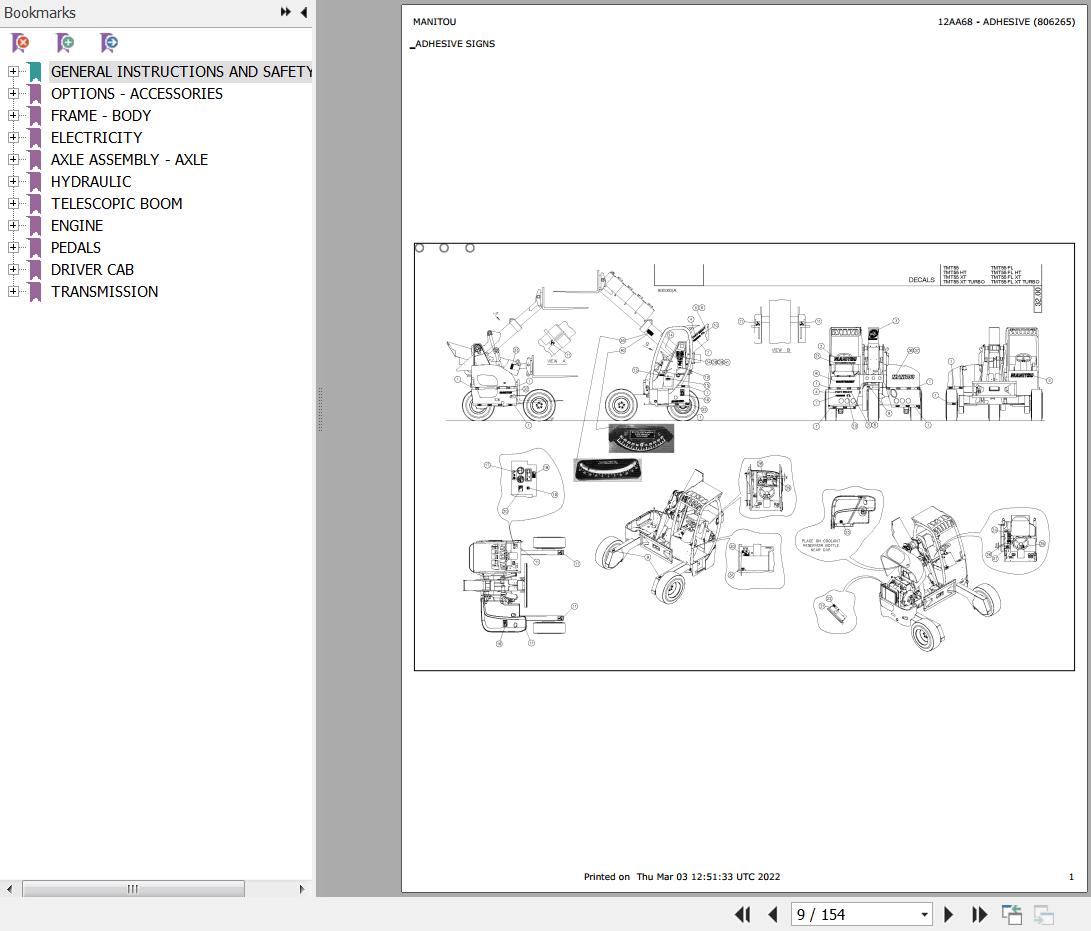Select the HYDRAULIC bookmark
The width and height of the screenshot is (1091, 931).
(x=91, y=181)
